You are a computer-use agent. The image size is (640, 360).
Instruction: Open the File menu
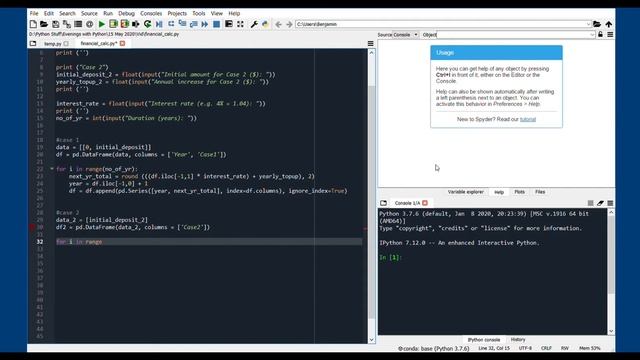pos(34,13)
